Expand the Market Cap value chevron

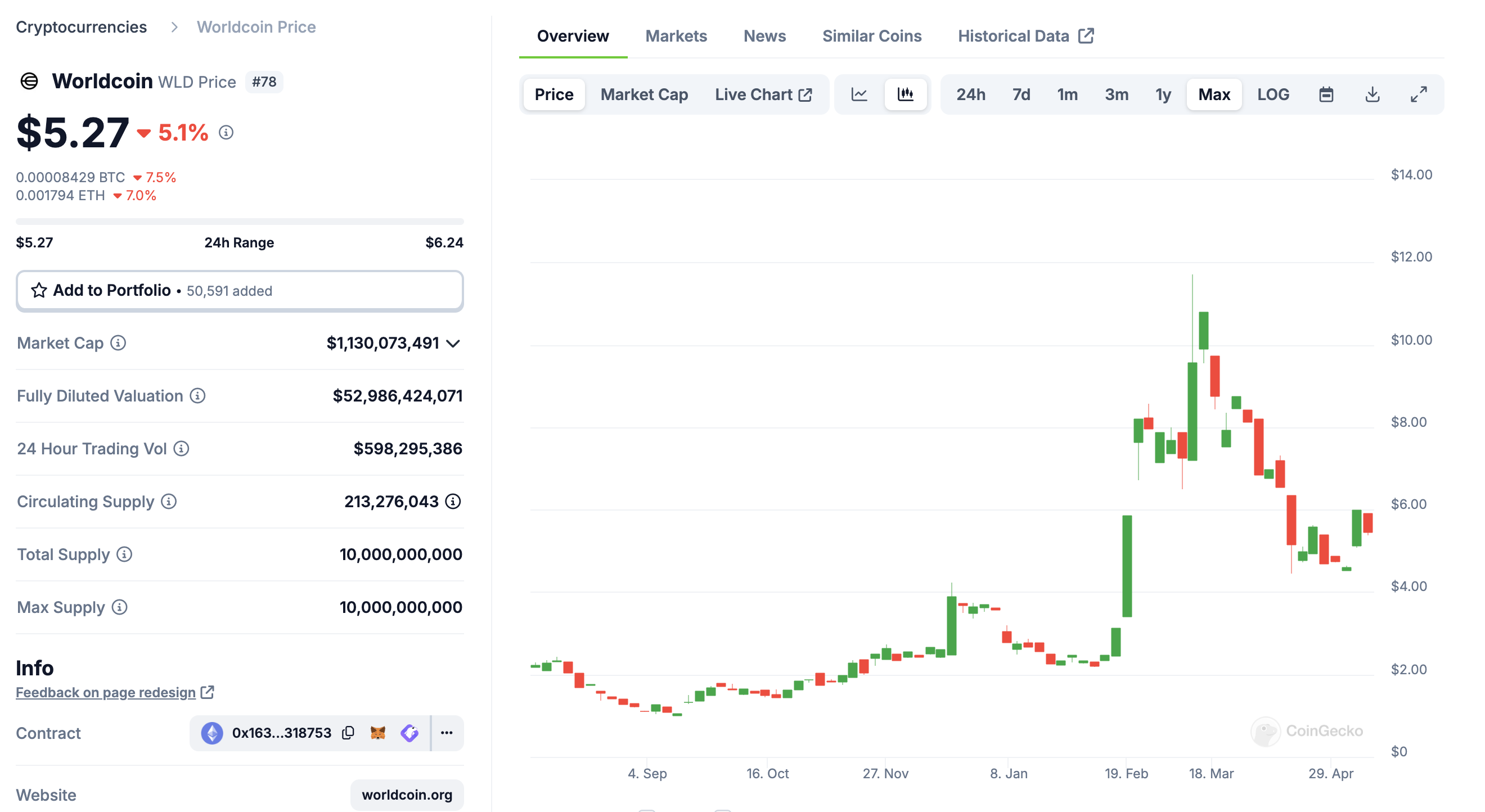454,344
